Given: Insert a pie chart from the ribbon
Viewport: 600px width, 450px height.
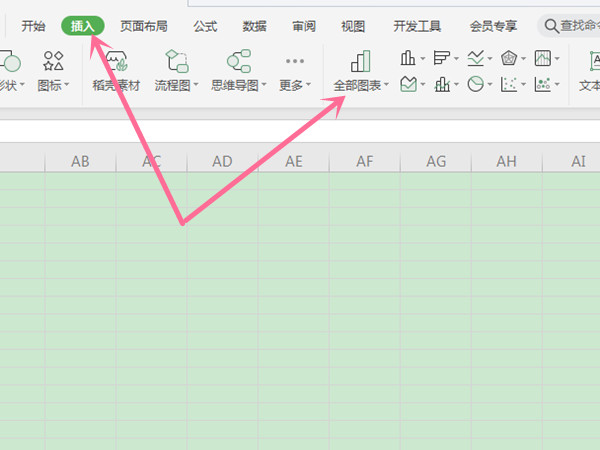Looking at the screenshot, I should 475,85.
